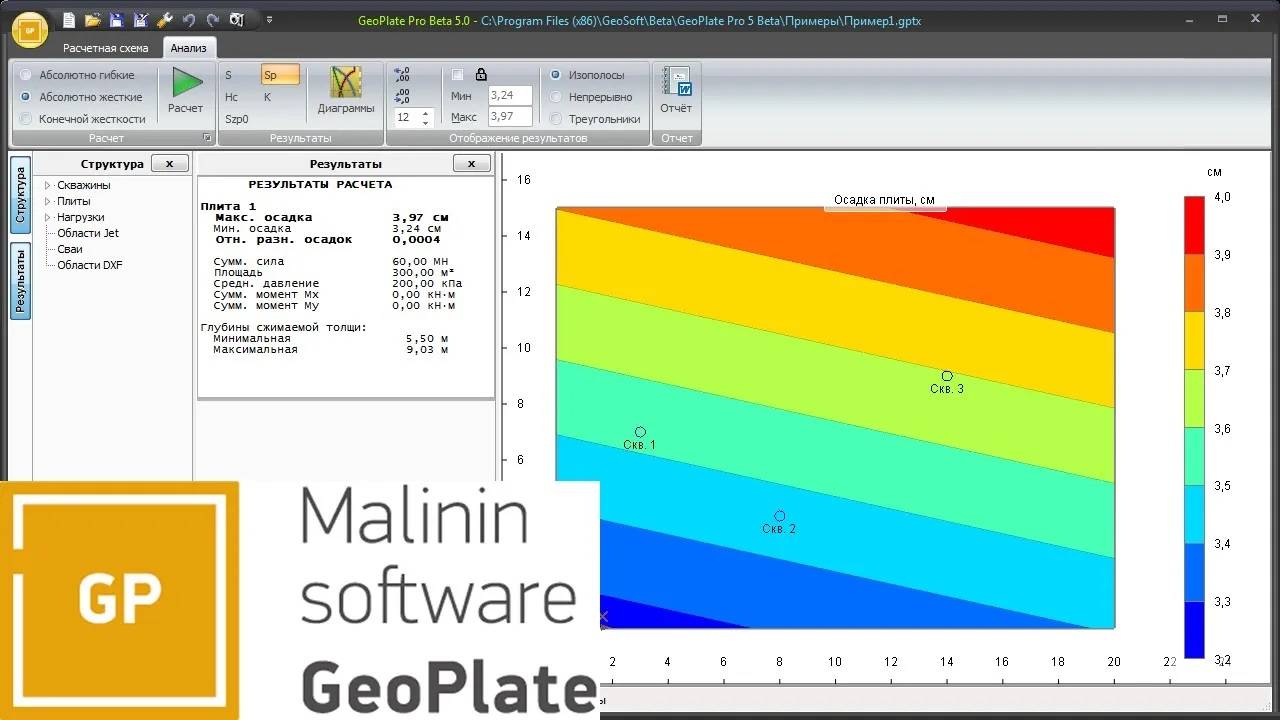Show the Hc result type
This screenshot has height=720, width=1280.
[x=231, y=97]
